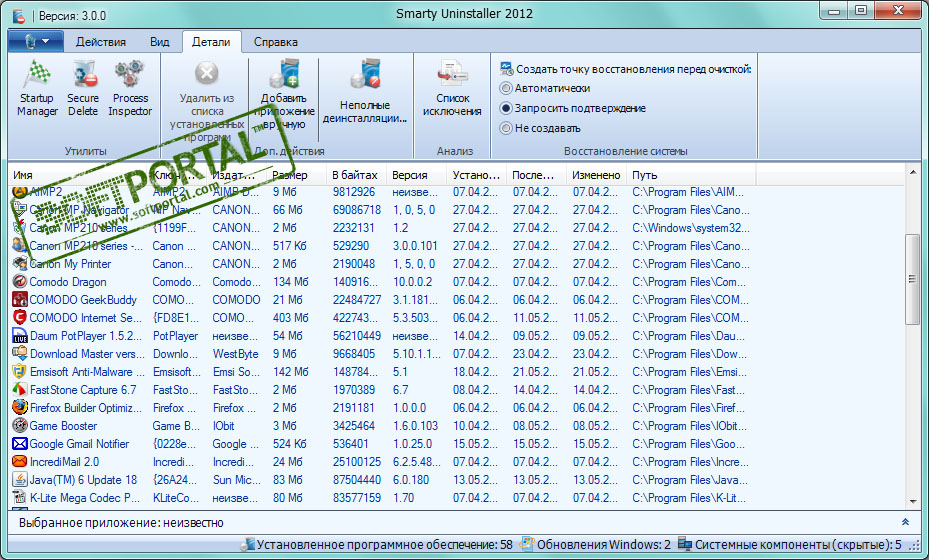Click Windows updates status bar icon
The width and height of the screenshot is (929, 560).
[526, 544]
